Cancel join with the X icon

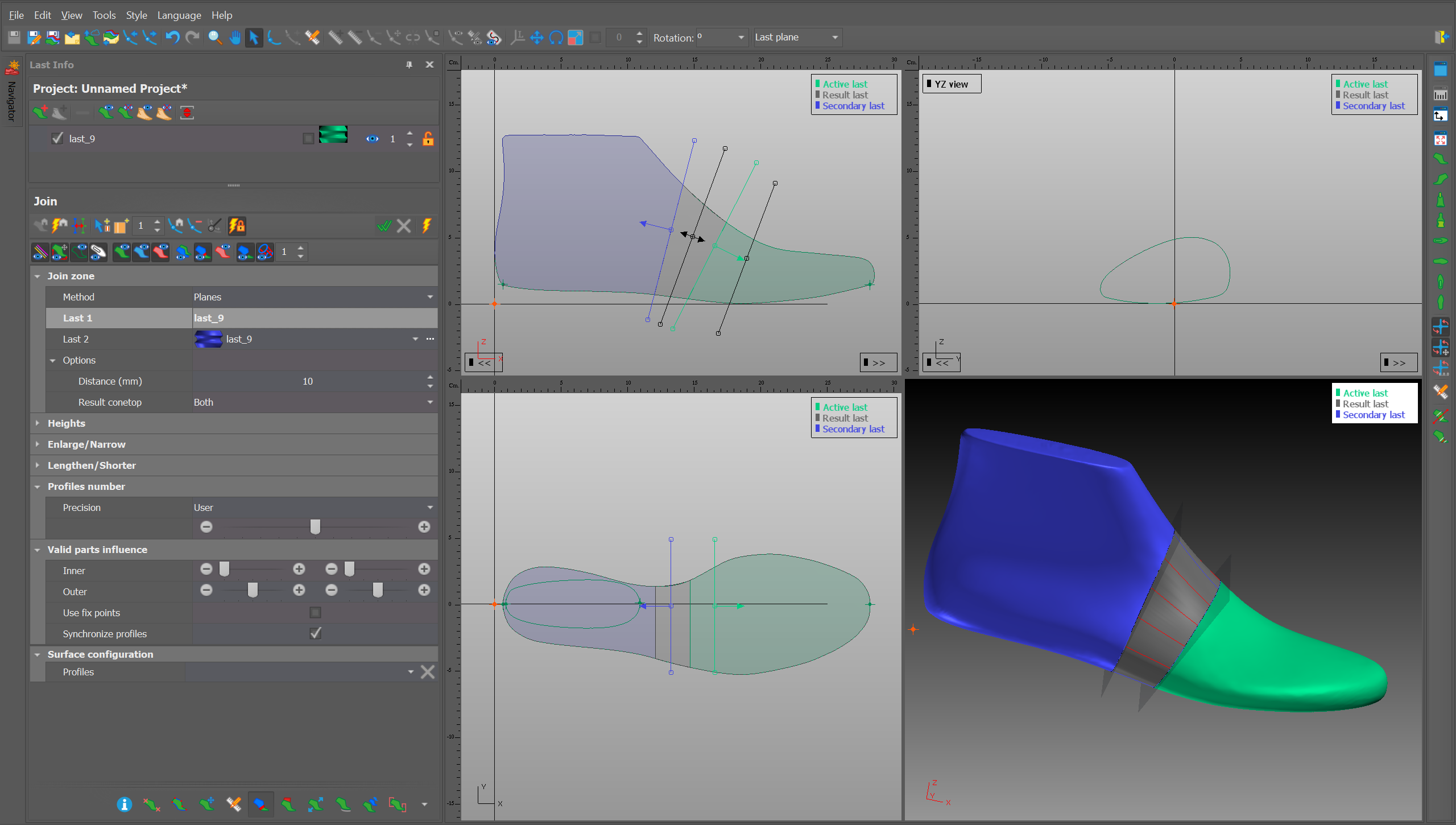pyautogui.click(x=404, y=226)
